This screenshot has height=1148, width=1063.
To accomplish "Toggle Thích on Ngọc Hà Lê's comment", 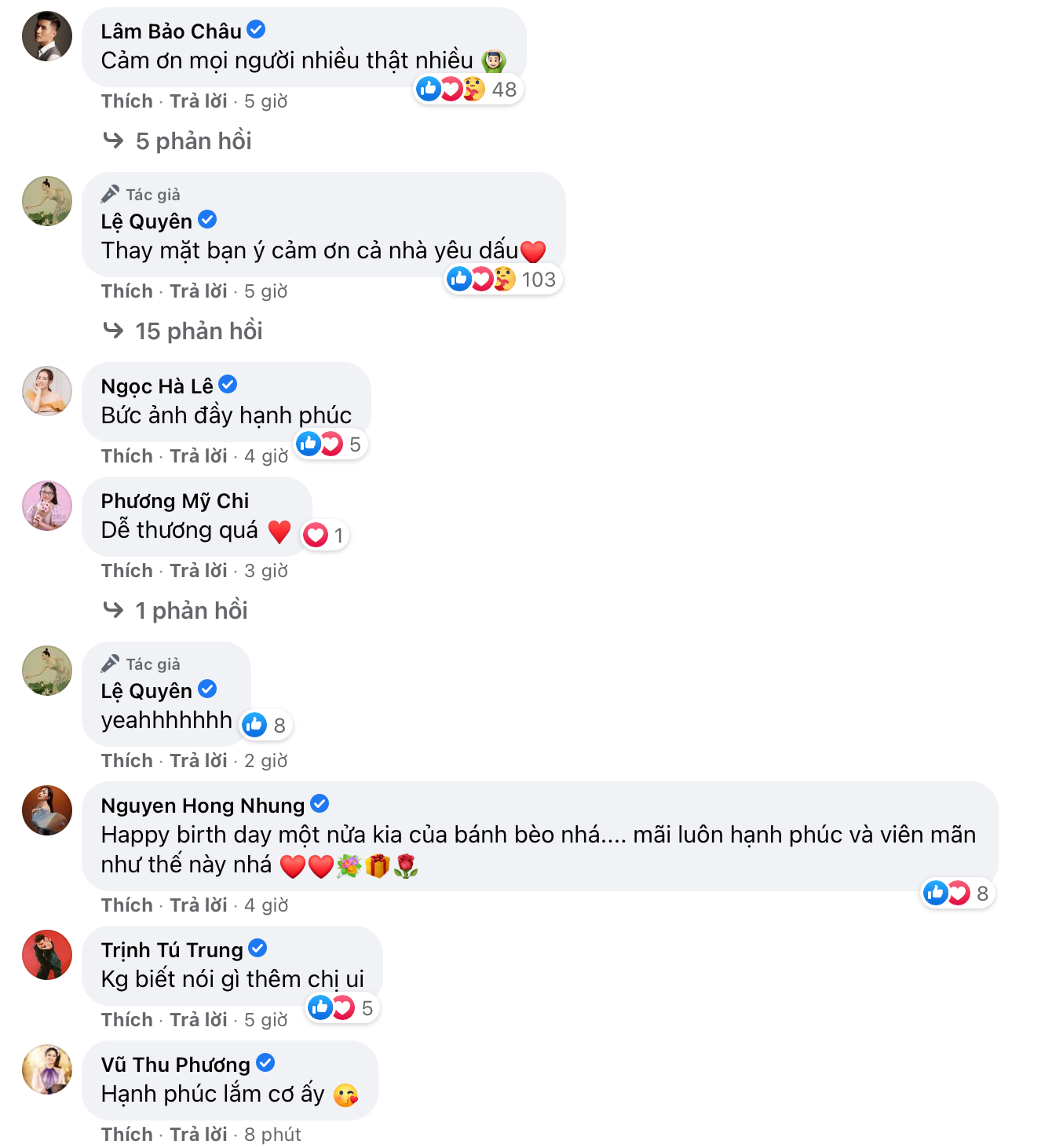I will (127, 456).
